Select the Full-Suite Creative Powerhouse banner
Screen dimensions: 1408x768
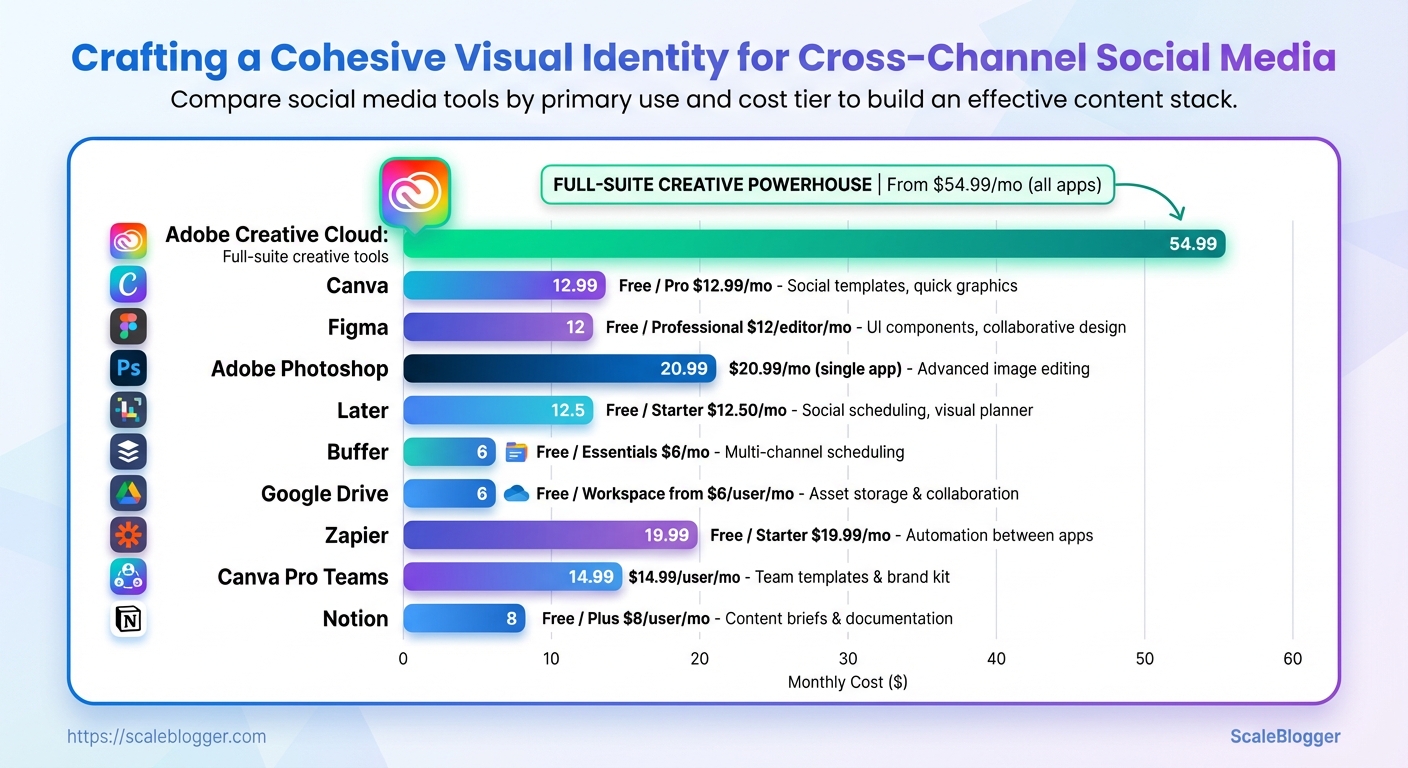pos(827,184)
